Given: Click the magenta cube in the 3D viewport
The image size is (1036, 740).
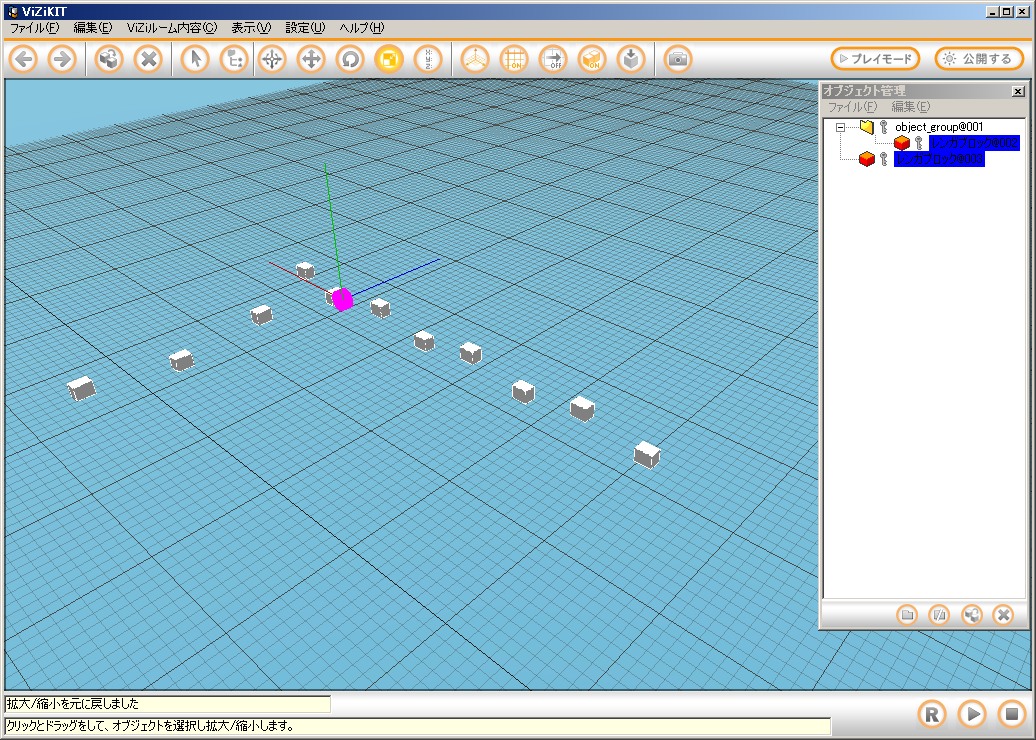Looking at the screenshot, I should pos(342,299).
